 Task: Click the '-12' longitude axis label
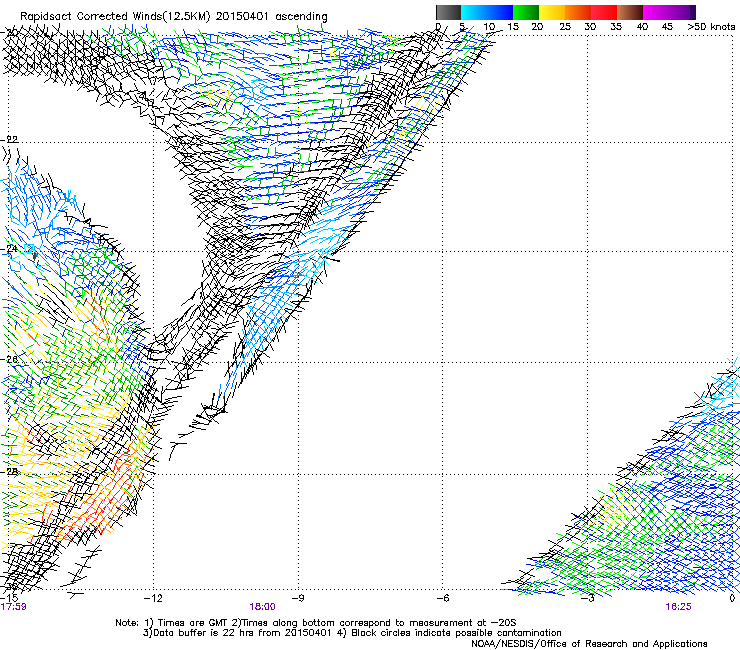(153, 598)
